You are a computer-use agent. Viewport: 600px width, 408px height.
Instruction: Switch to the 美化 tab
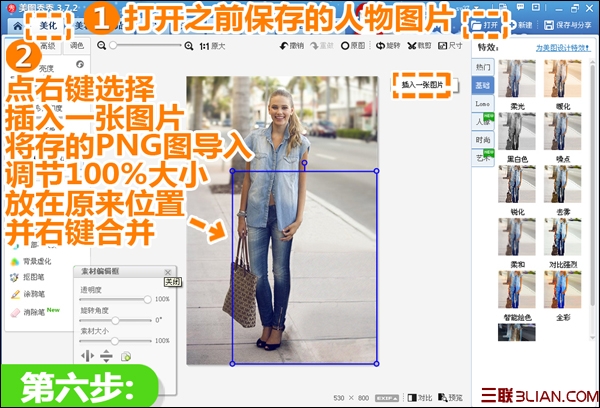coord(48,26)
